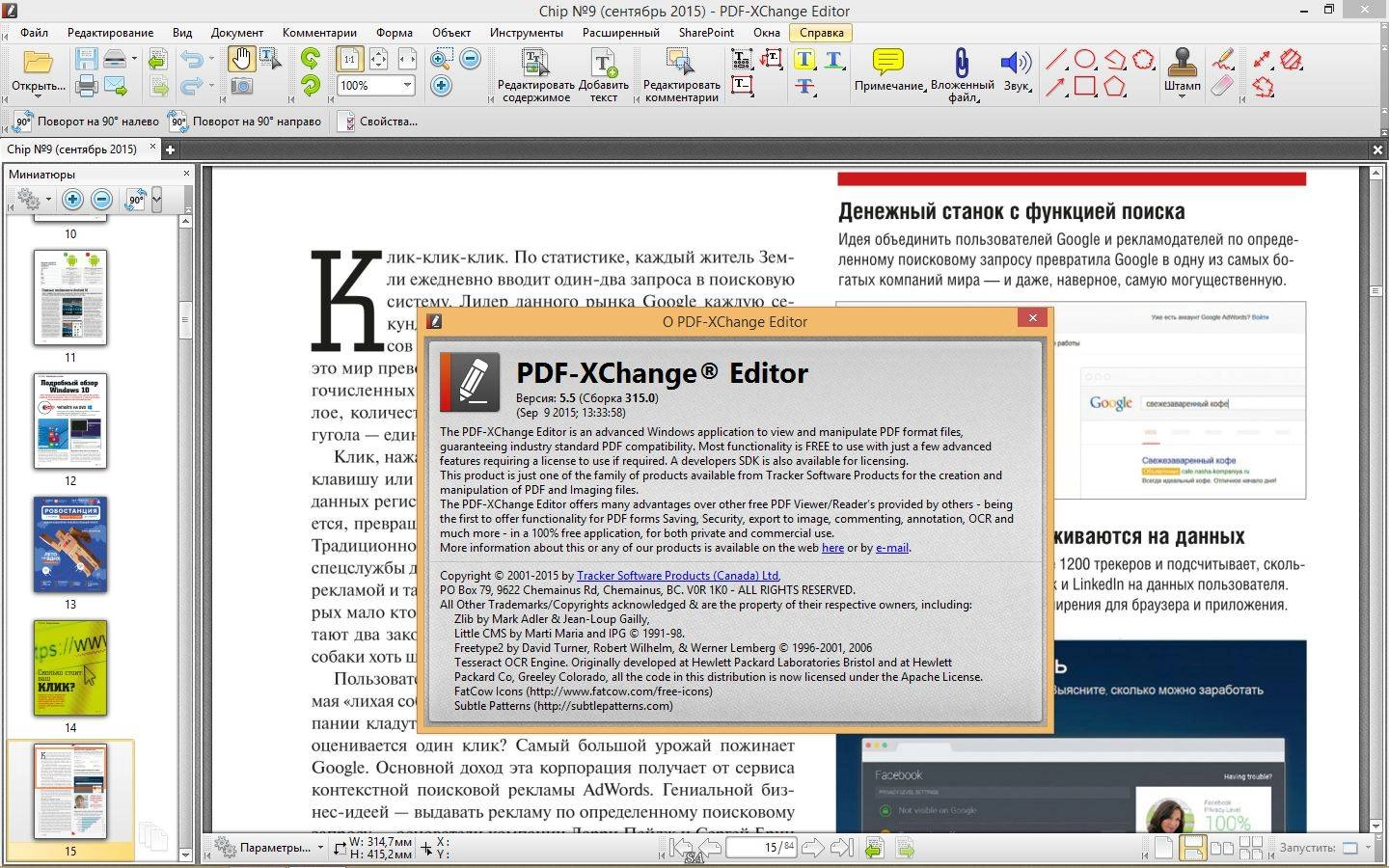Click the scanner icon in the toolbar
Viewport: 1389px width, 868px height.
(116, 60)
